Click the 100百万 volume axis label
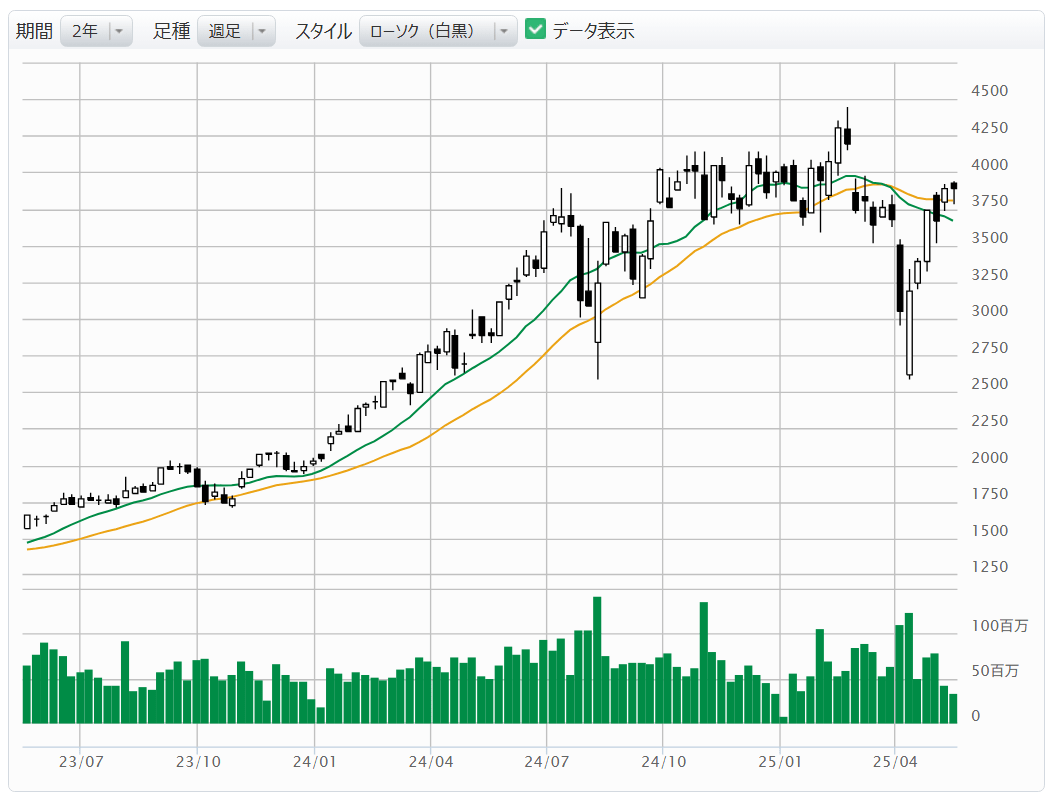Image resolution: width=1054 pixels, height=801 pixels. point(999,626)
